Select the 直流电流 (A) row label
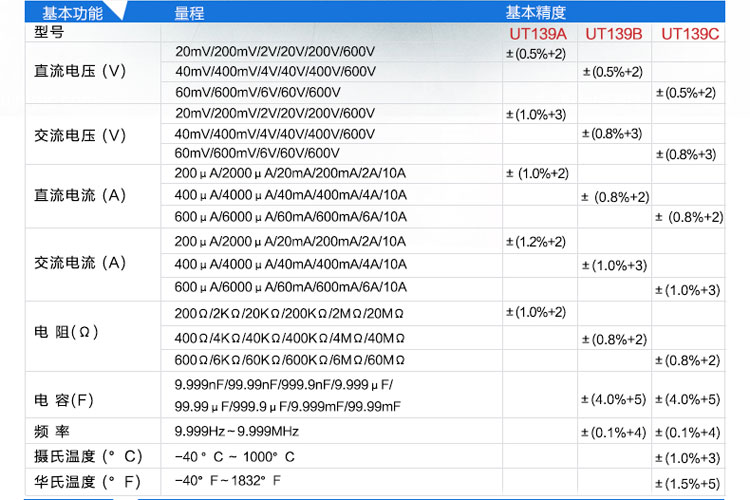Viewport: 750px width, 500px height. coord(81,196)
